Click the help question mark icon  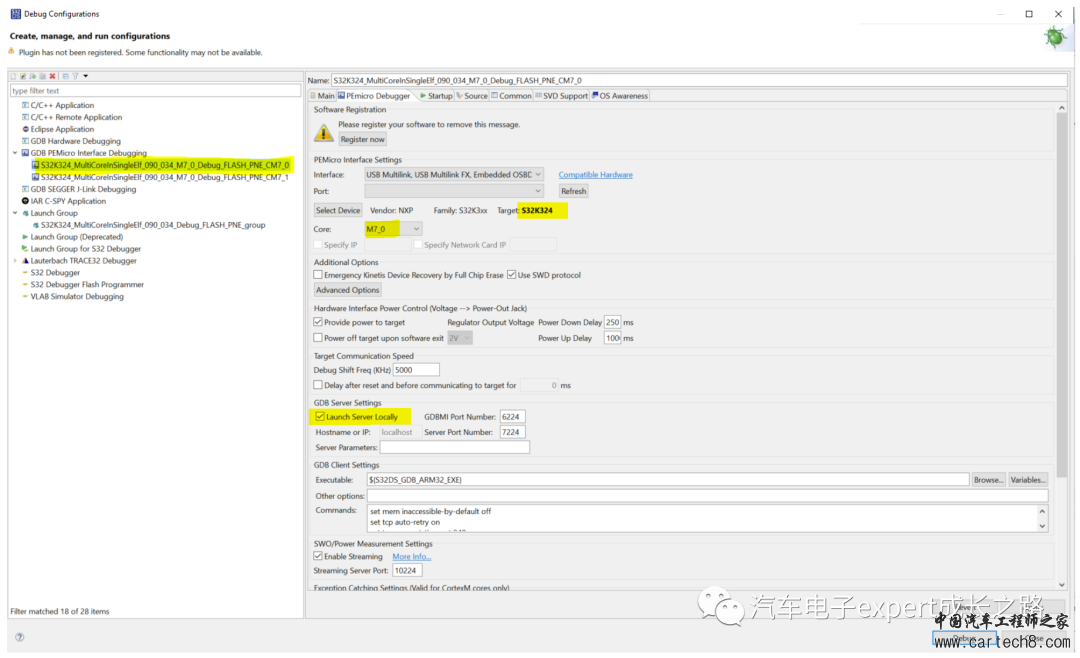point(19,637)
